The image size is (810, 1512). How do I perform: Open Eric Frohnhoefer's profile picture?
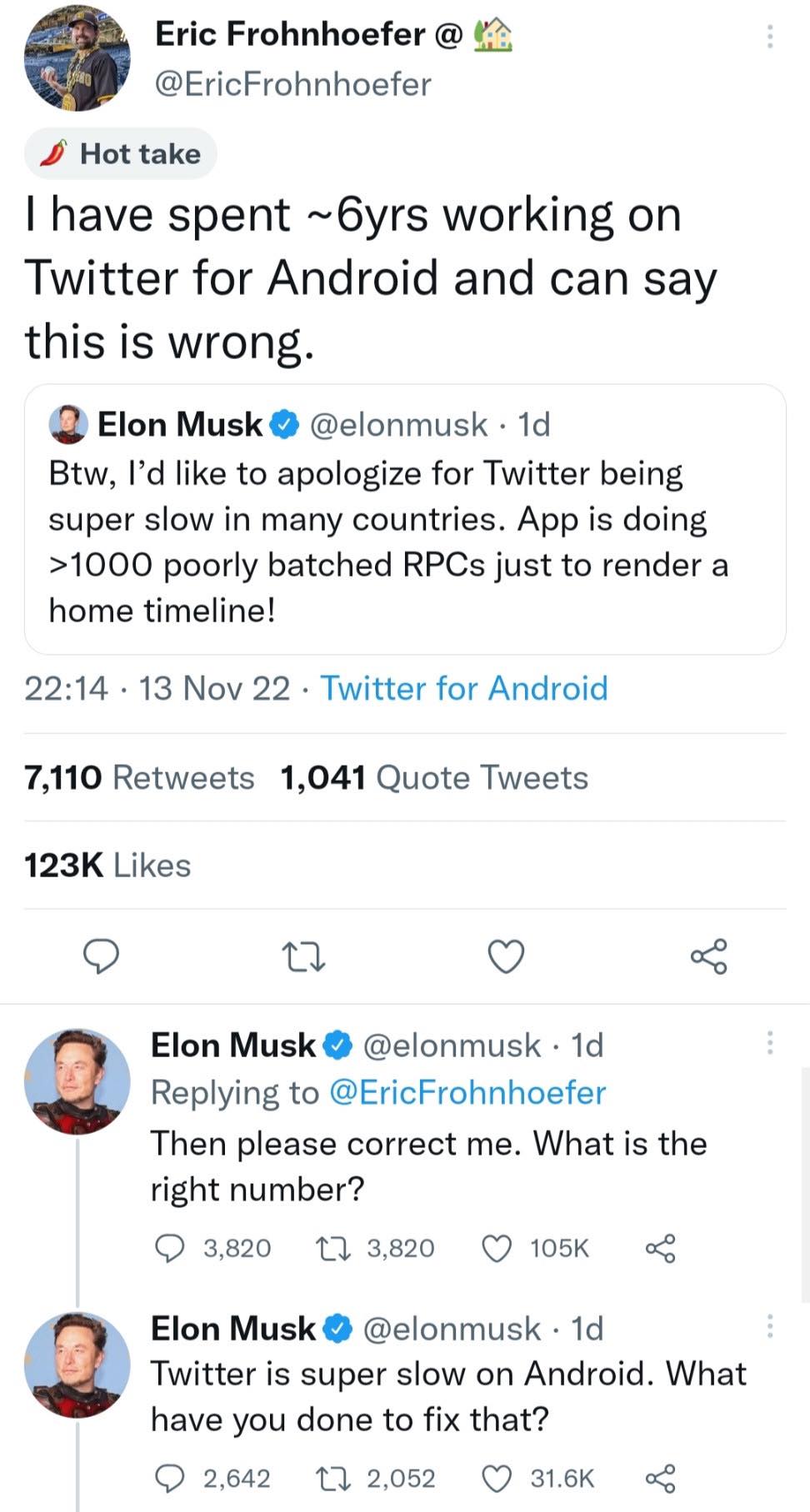click(77, 58)
